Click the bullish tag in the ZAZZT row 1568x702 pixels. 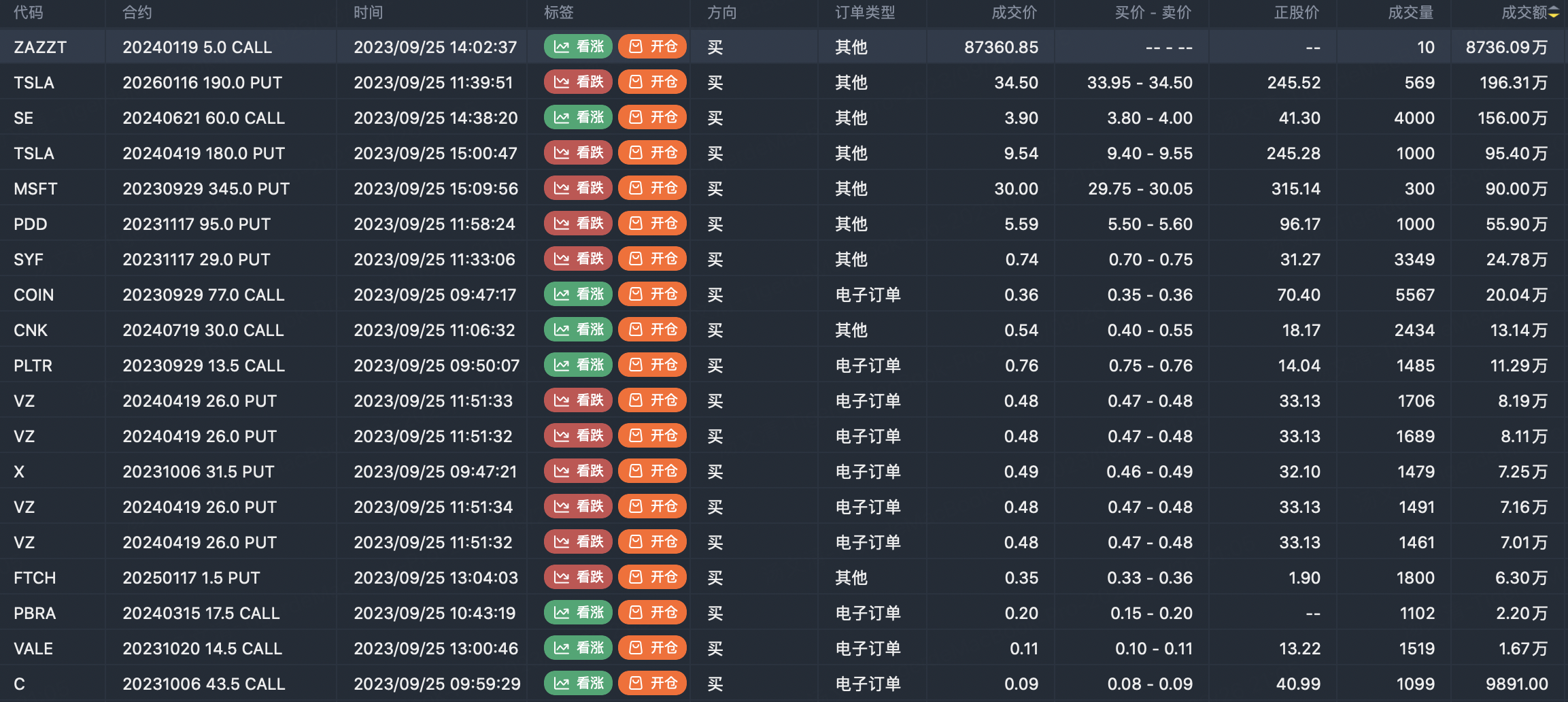click(x=579, y=46)
